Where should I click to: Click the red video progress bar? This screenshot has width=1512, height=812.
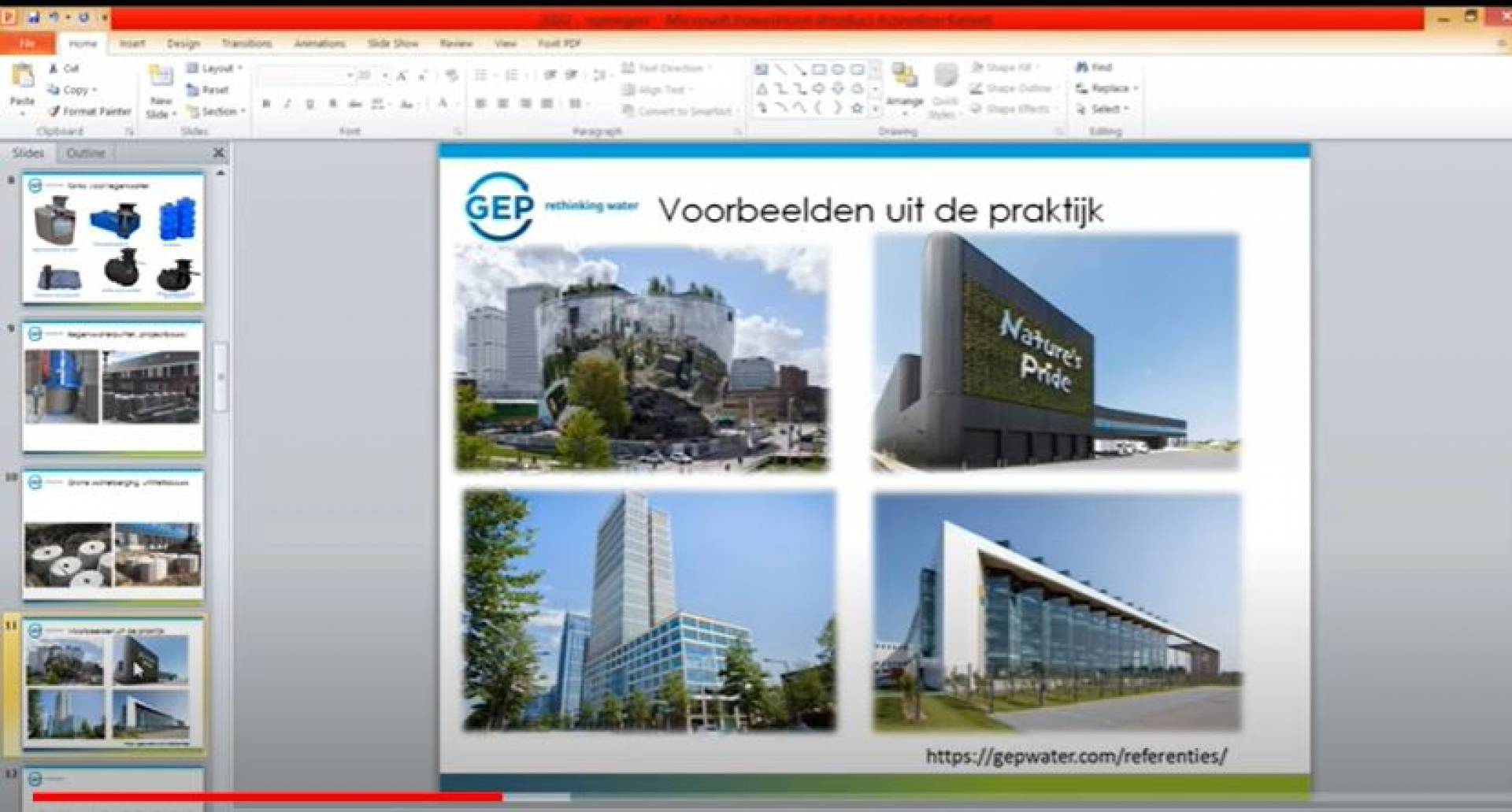(268, 797)
